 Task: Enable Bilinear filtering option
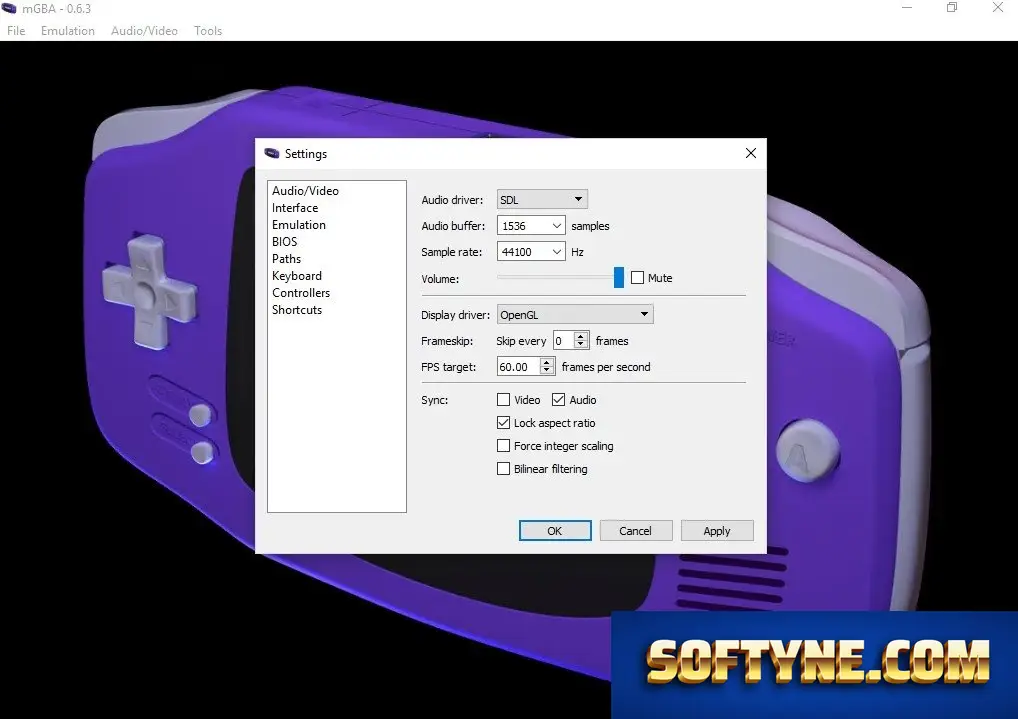click(x=503, y=469)
